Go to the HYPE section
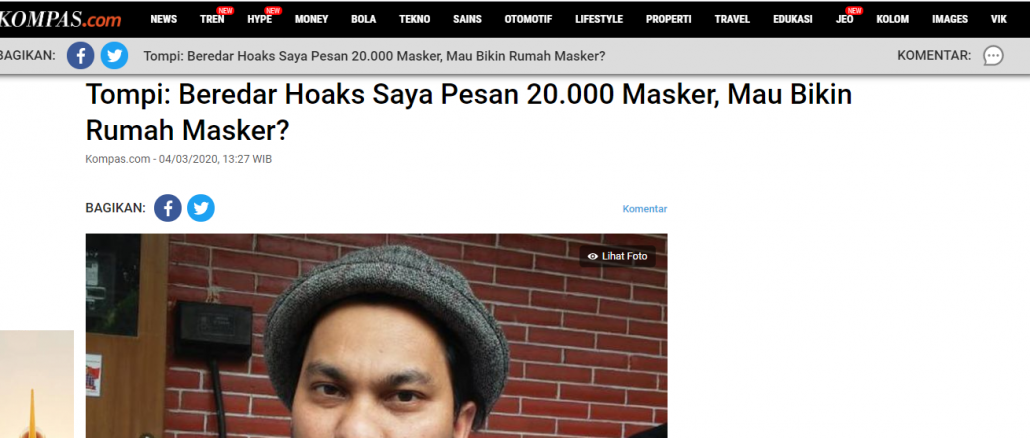This screenshot has width=1030, height=438. pos(259,19)
